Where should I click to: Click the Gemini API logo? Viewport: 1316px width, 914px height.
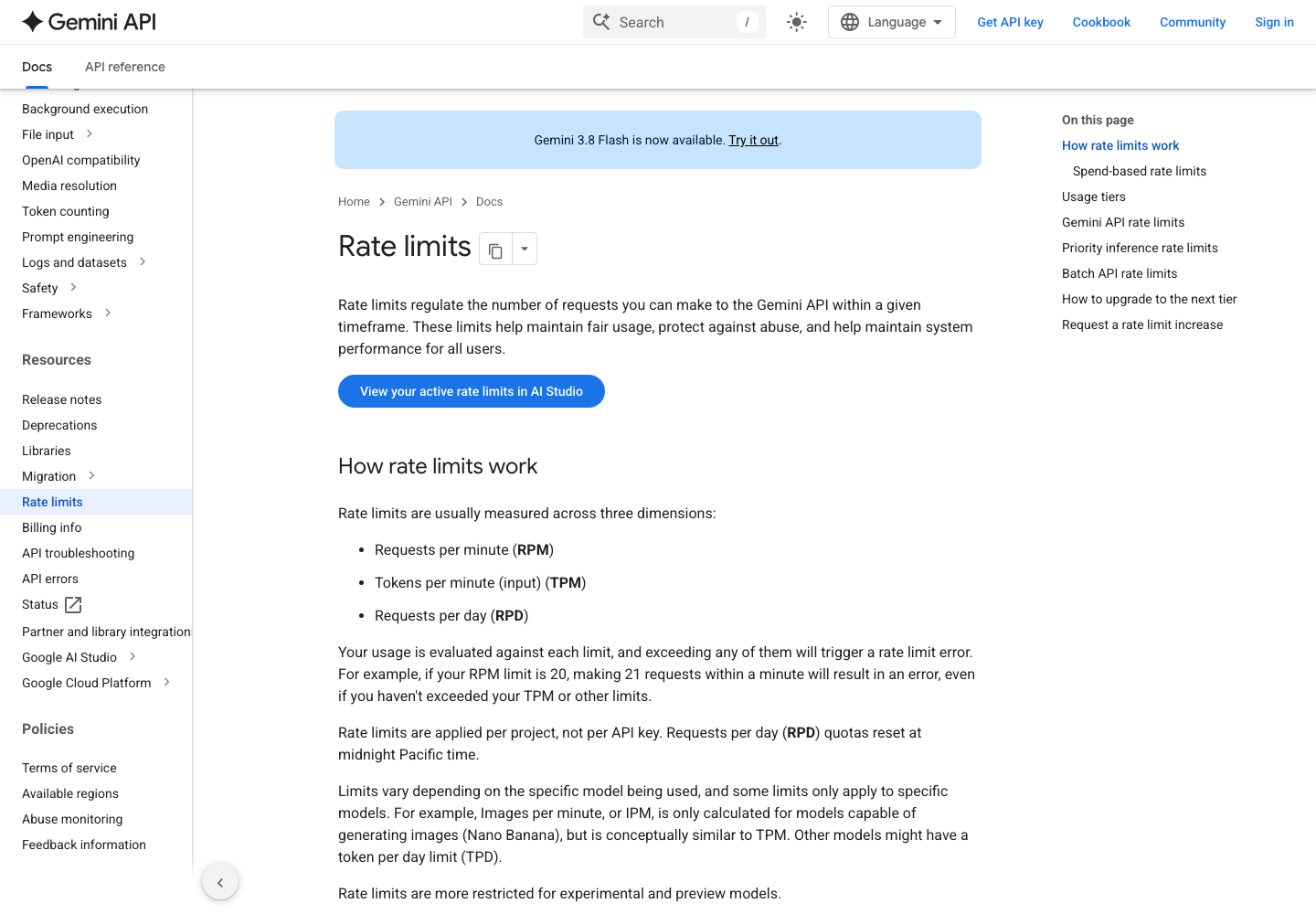(x=89, y=22)
